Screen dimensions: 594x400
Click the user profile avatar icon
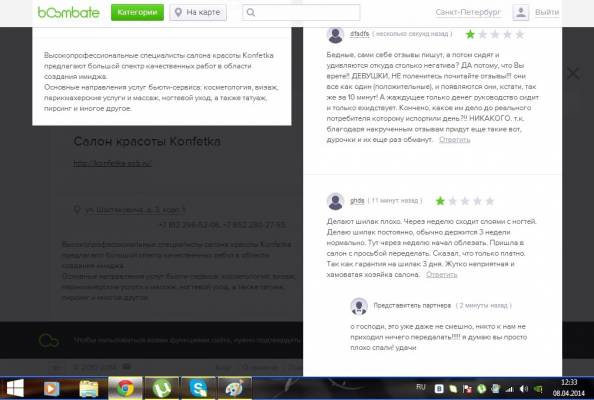[x=521, y=12]
